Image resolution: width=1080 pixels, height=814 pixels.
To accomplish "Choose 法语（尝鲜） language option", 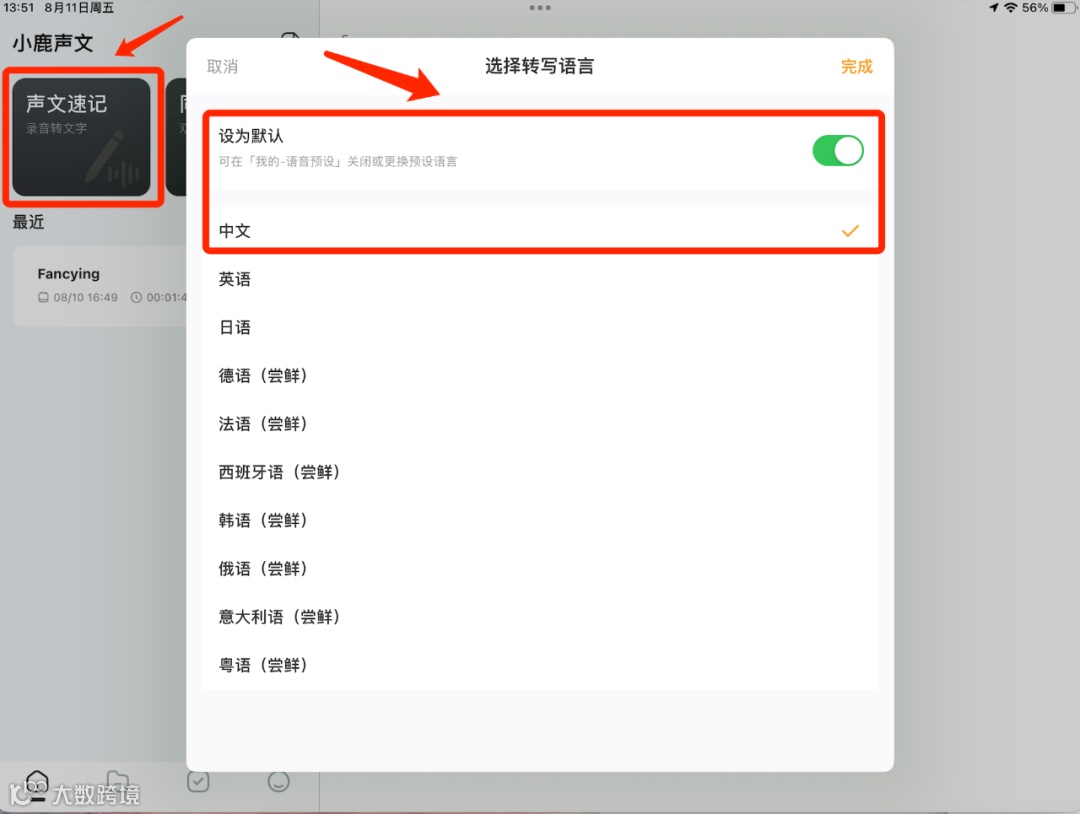I will coord(540,424).
